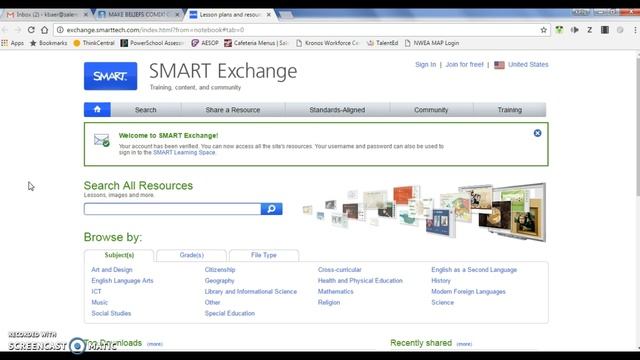
Task: Open the Apps bookmarks shortcut
Action: [13, 43]
